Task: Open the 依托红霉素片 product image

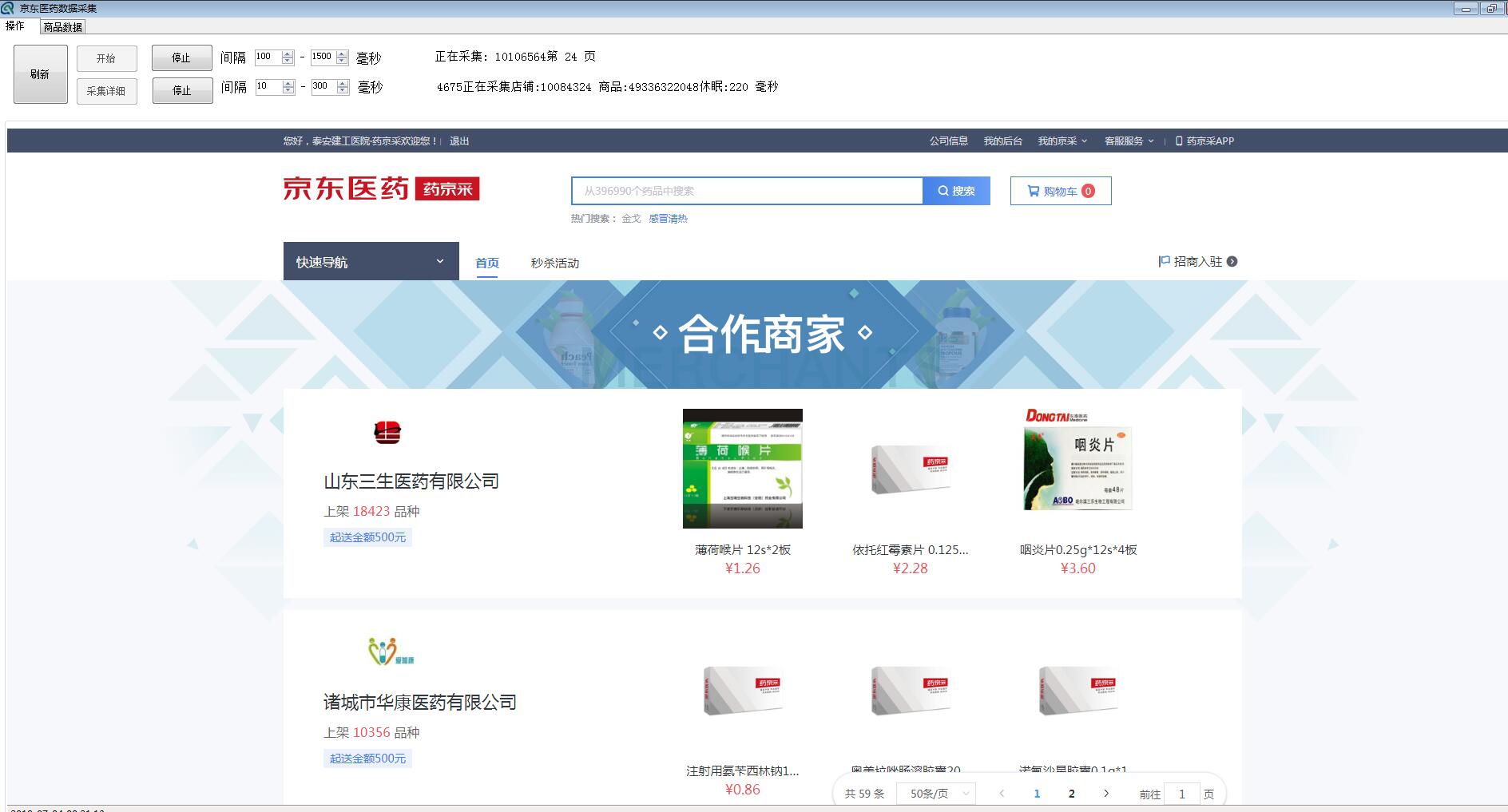Action: coord(911,469)
